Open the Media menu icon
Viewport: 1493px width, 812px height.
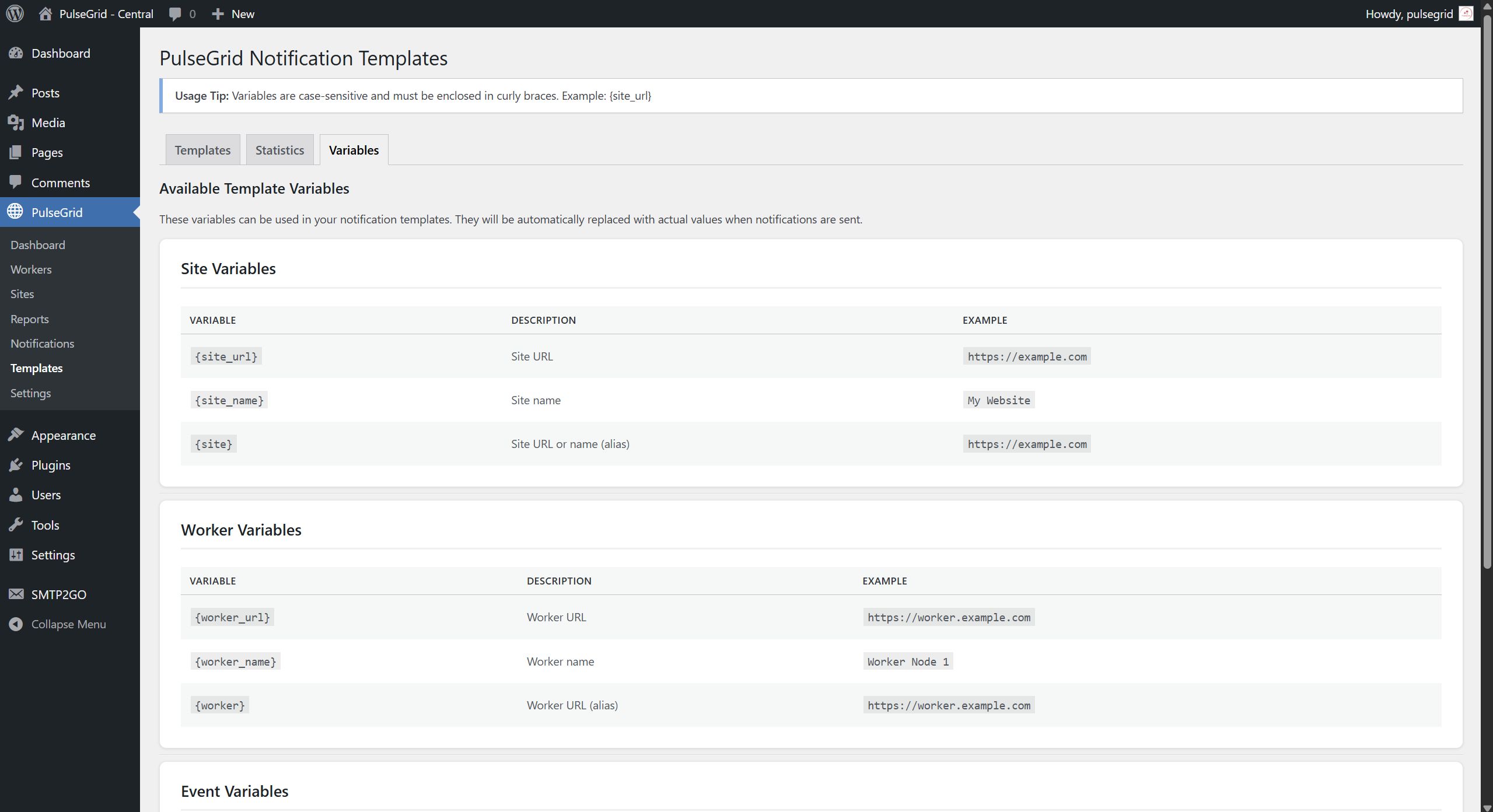coord(16,123)
